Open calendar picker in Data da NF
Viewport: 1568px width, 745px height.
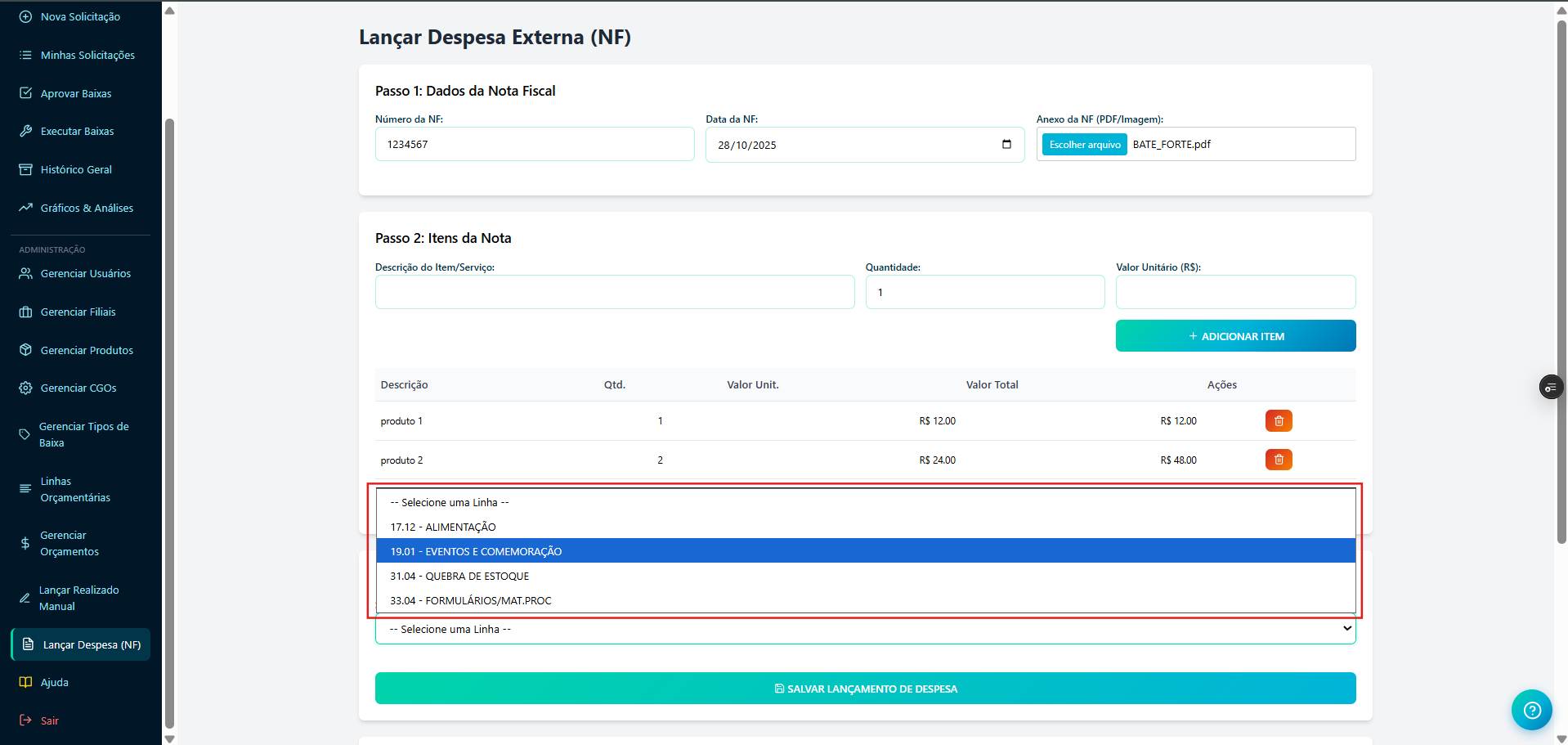coord(1006,145)
